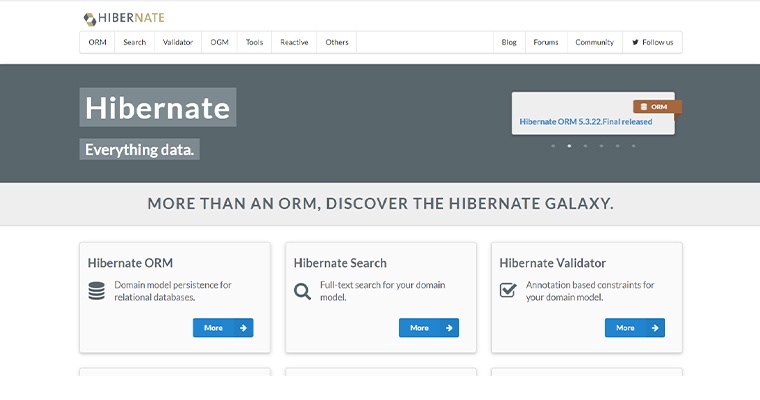Click the orange ORM tag on news card

(657, 107)
